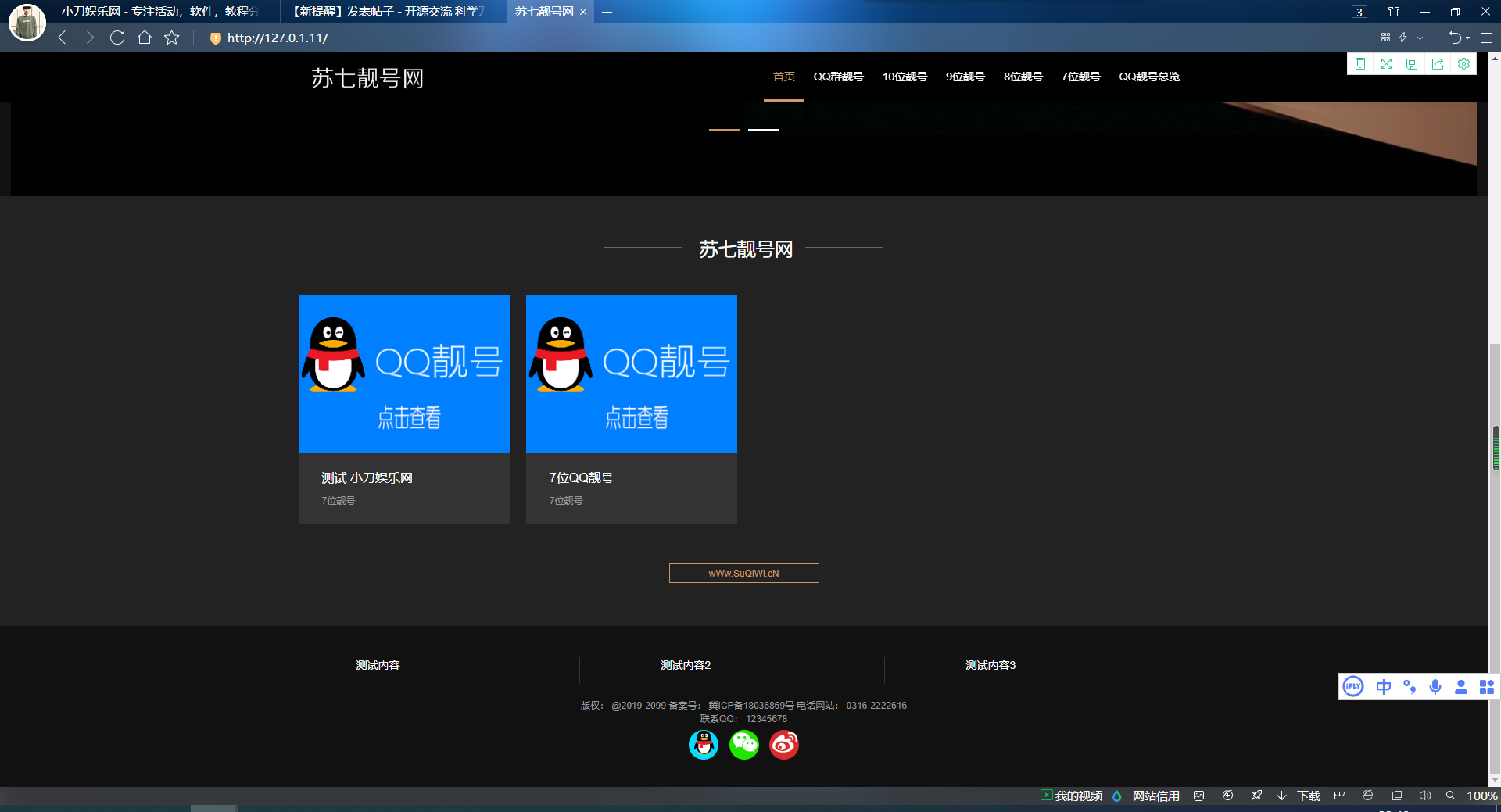The image size is (1501, 812).
Task: Click the green gear settings icon
Action: (x=1463, y=64)
